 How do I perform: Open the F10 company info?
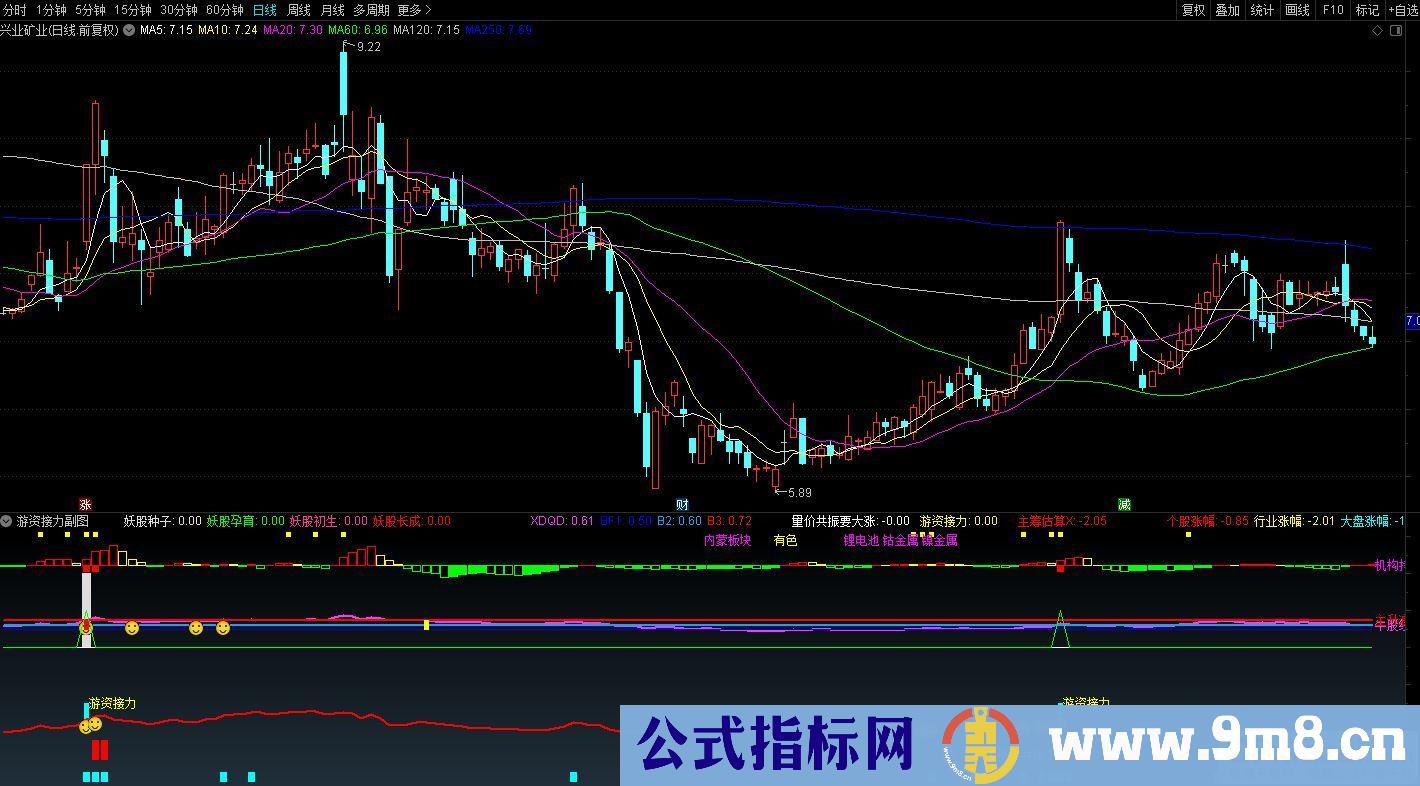click(1333, 10)
